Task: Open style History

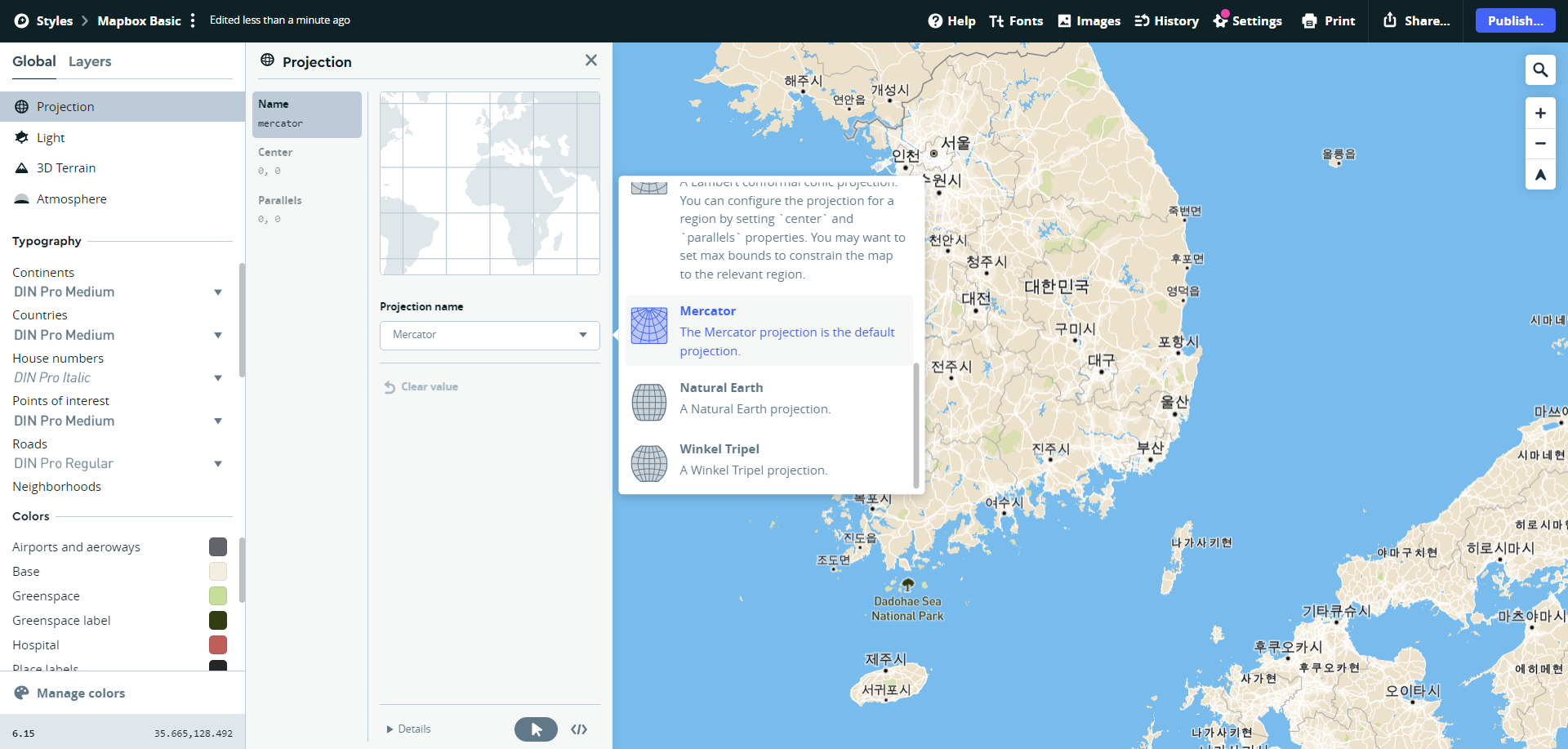Action: click(x=1166, y=21)
